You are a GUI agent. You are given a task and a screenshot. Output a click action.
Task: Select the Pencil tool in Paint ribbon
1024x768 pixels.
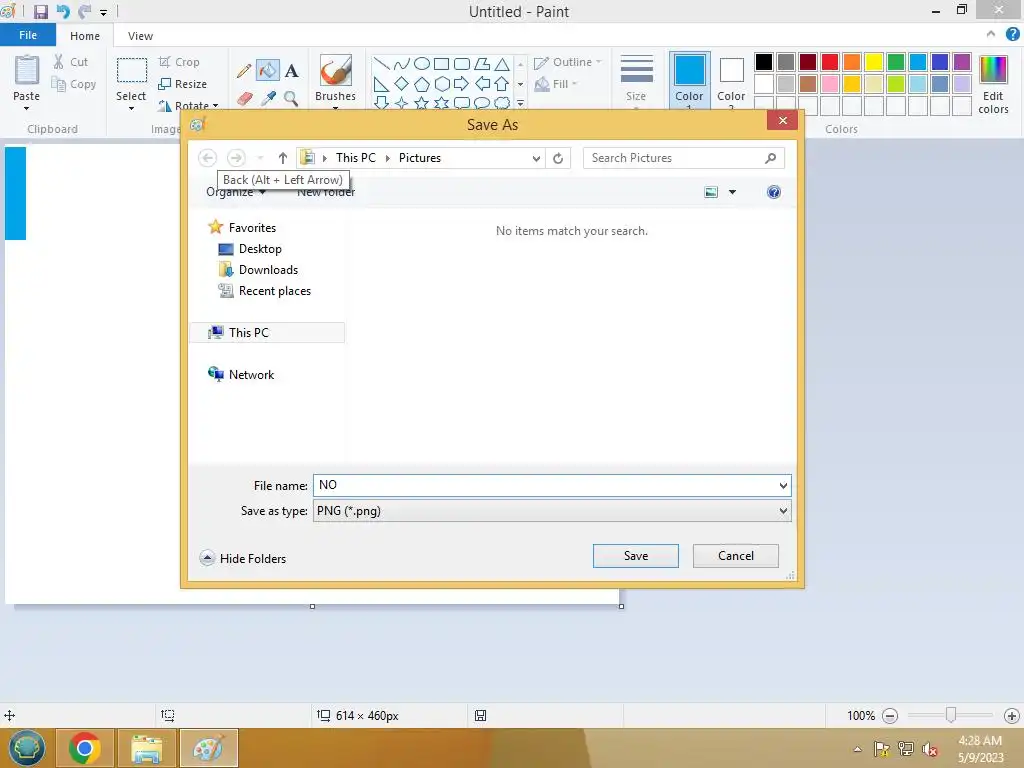pyautogui.click(x=244, y=71)
